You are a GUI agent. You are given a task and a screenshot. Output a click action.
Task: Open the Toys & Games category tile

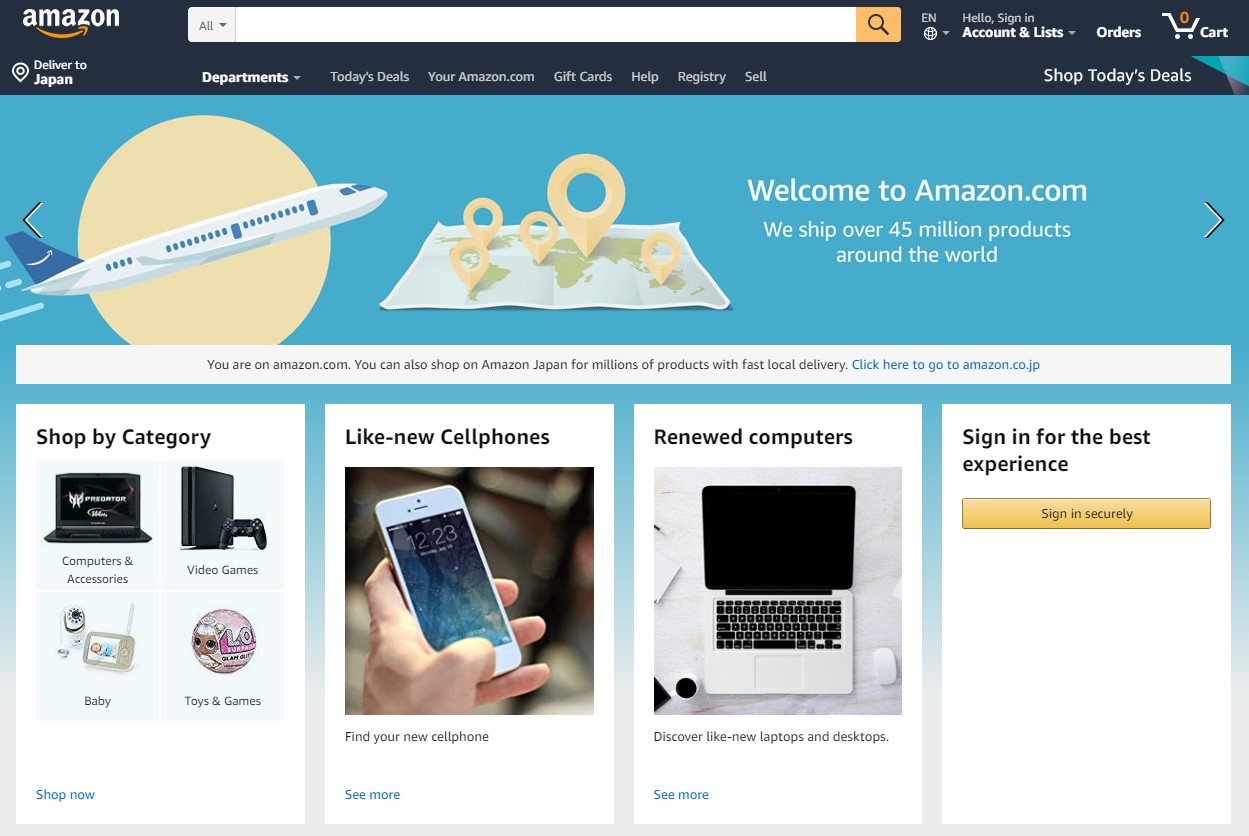[x=222, y=656]
